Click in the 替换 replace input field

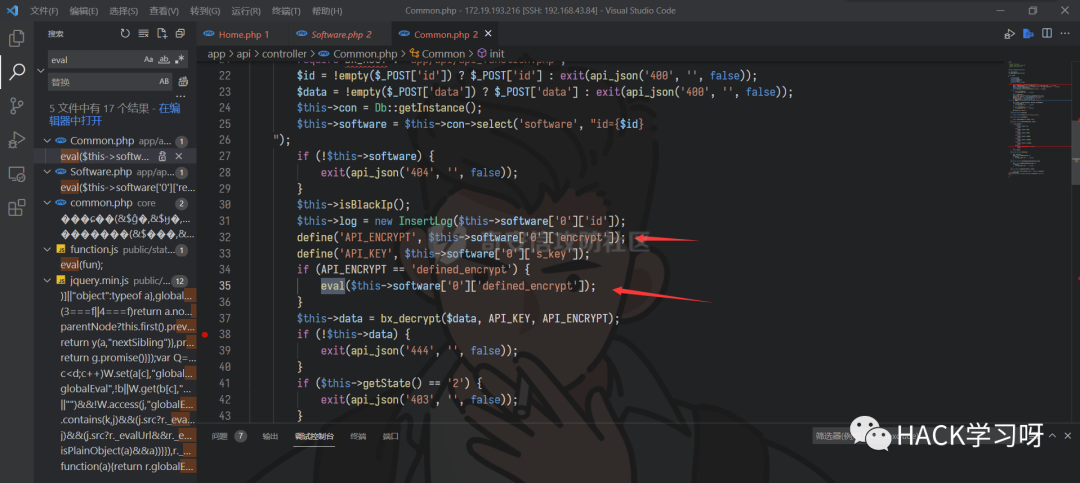point(95,82)
